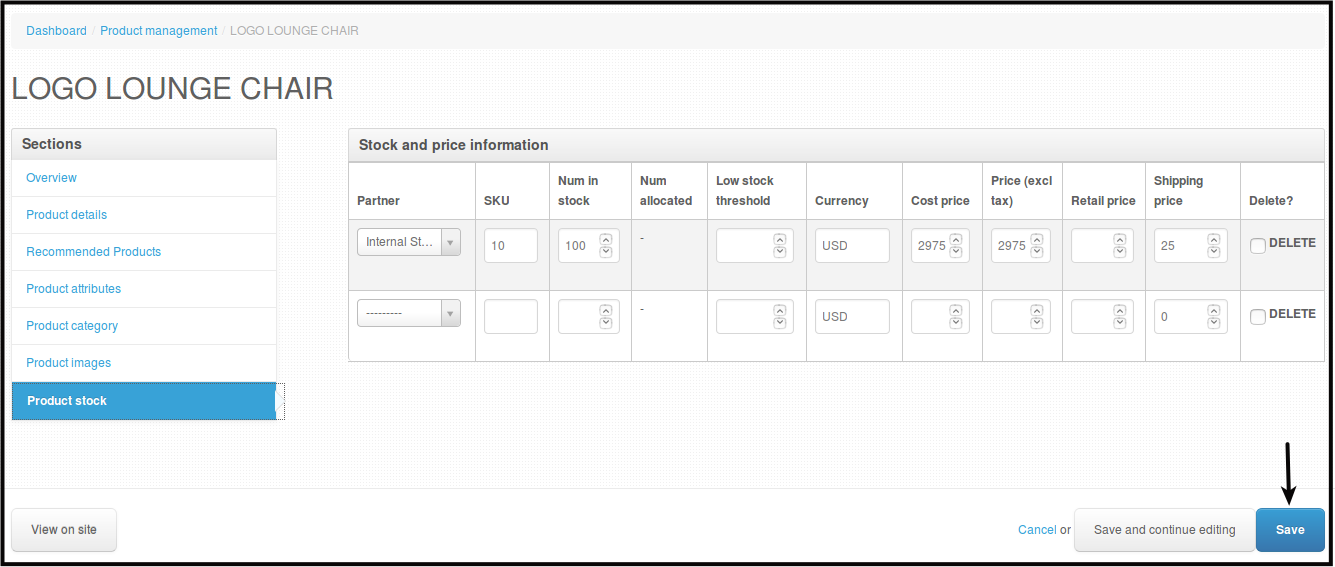Click Save and continue editing button
The image size is (1335, 567).
(x=1164, y=530)
